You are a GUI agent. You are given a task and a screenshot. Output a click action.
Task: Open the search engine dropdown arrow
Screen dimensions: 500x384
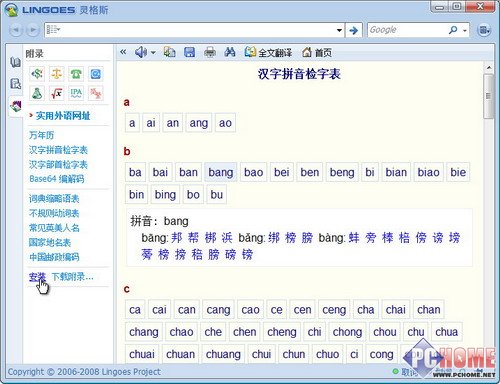[465, 30]
